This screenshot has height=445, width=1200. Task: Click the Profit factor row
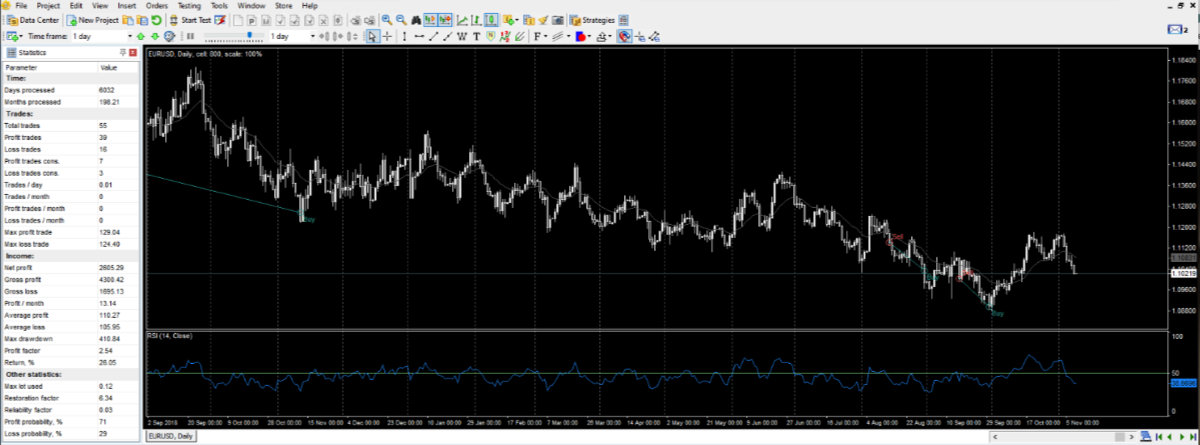pos(70,351)
